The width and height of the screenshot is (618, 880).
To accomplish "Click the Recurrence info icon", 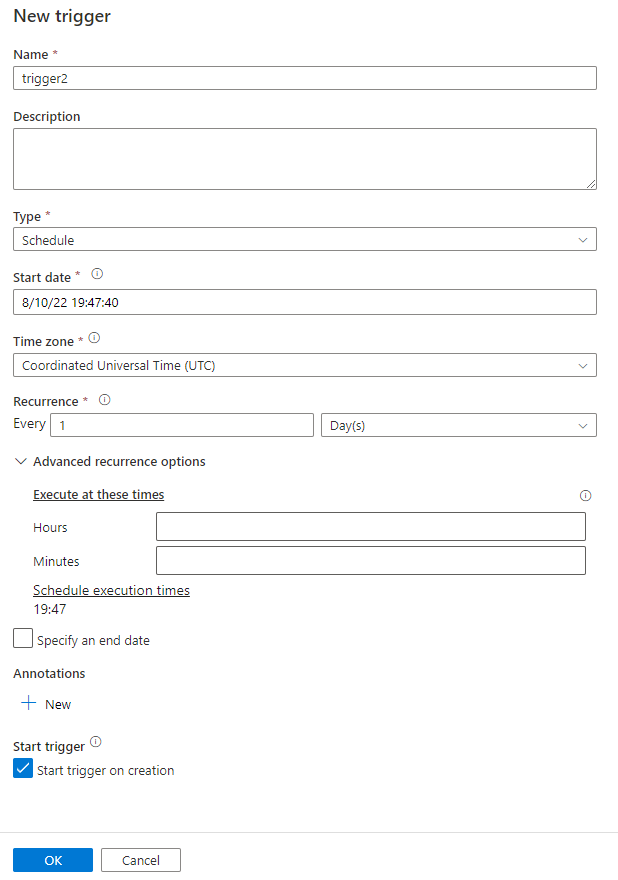I will coord(104,400).
